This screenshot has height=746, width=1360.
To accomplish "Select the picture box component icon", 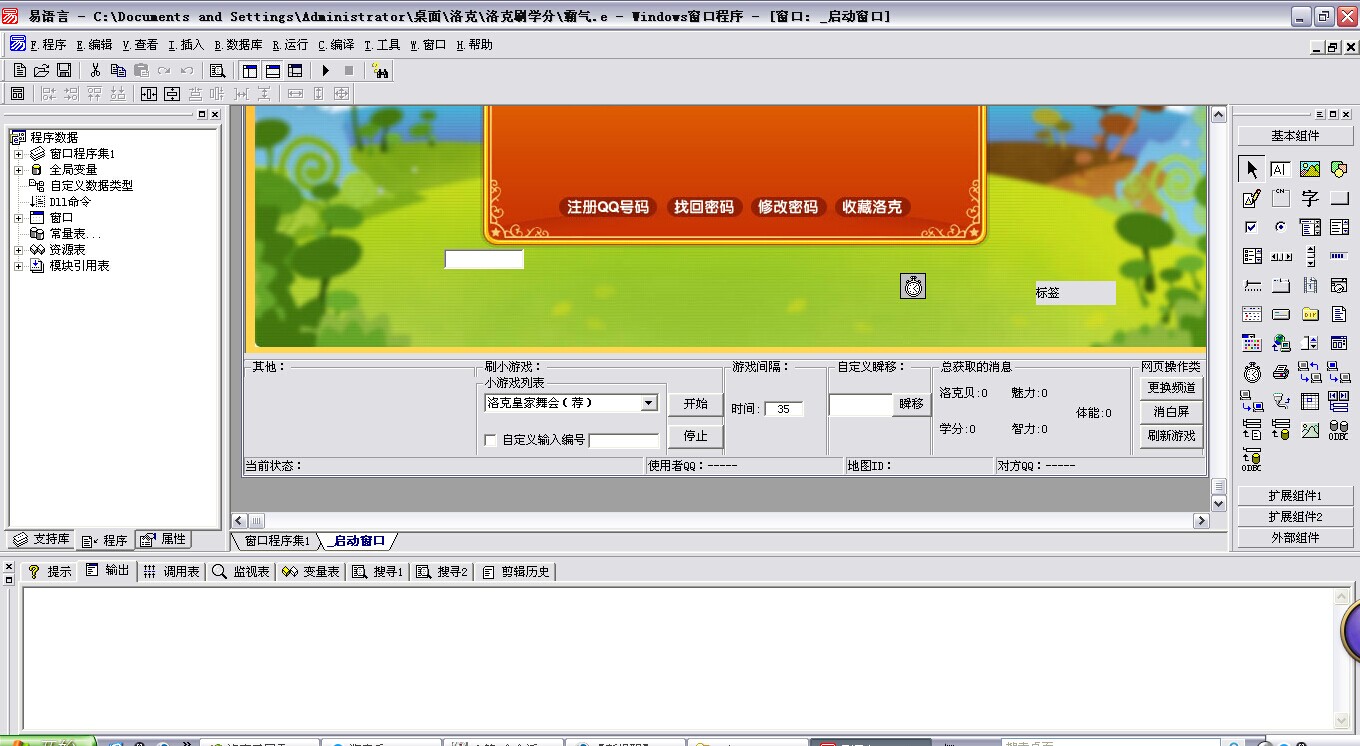I will point(1310,169).
